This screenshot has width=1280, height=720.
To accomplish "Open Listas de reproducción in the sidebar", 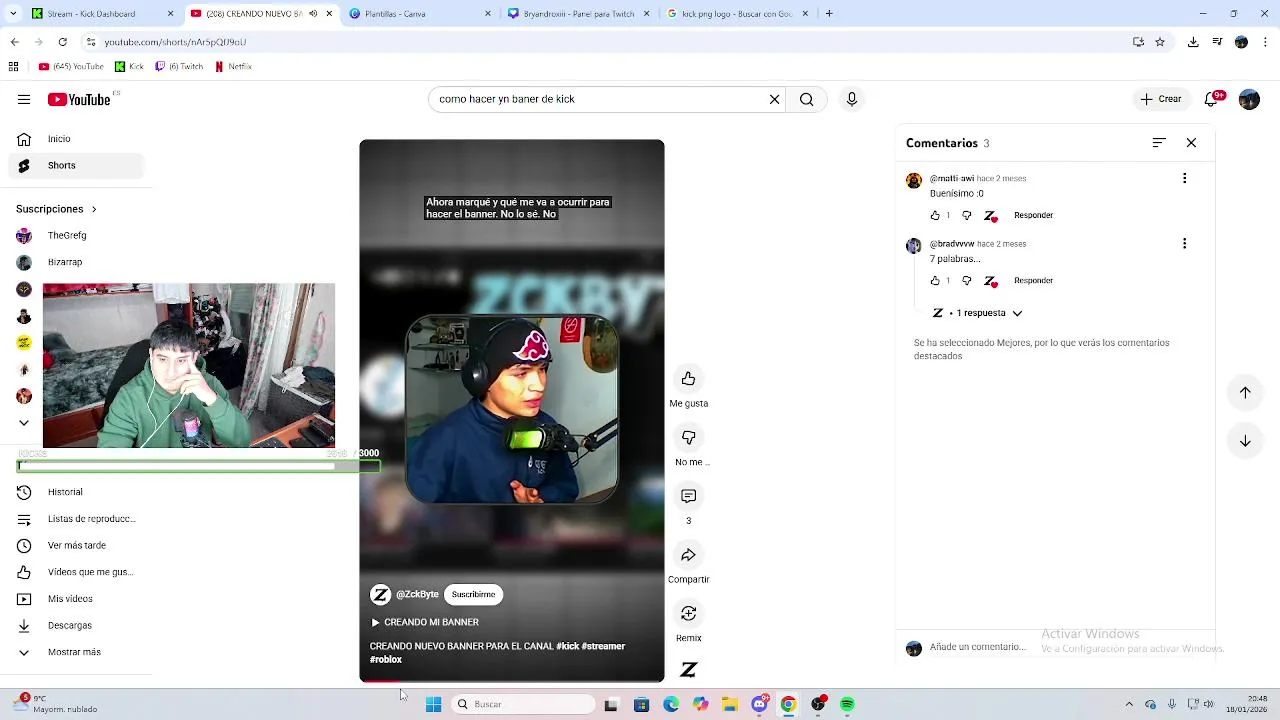I will (76, 518).
